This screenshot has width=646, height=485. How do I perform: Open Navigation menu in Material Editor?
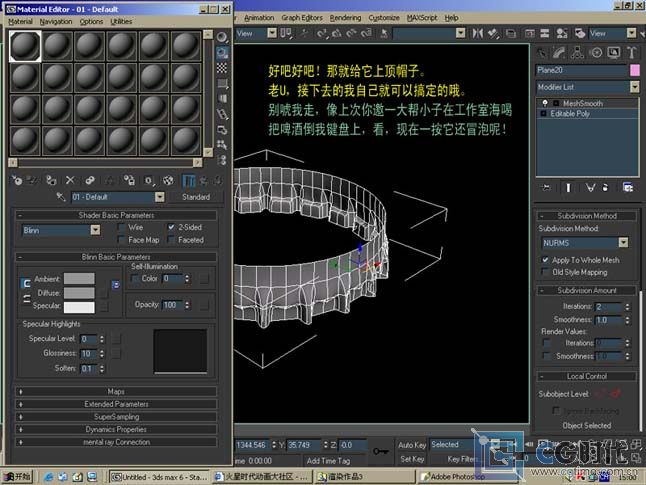(x=56, y=21)
